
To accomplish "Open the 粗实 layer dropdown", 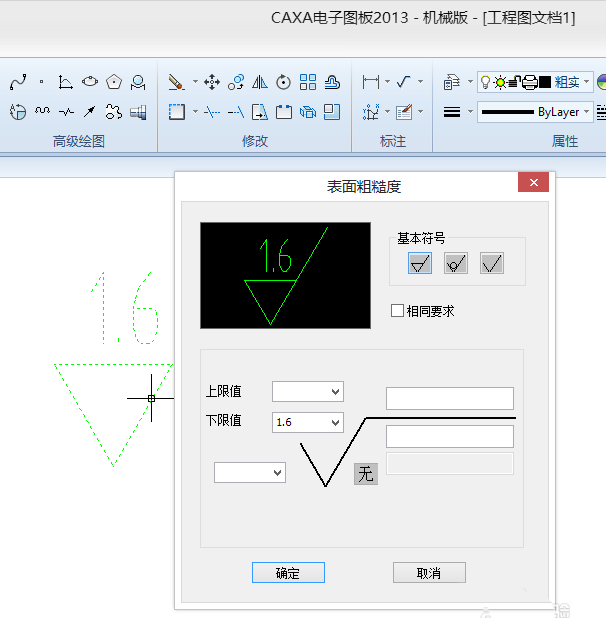I will click(x=586, y=82).
